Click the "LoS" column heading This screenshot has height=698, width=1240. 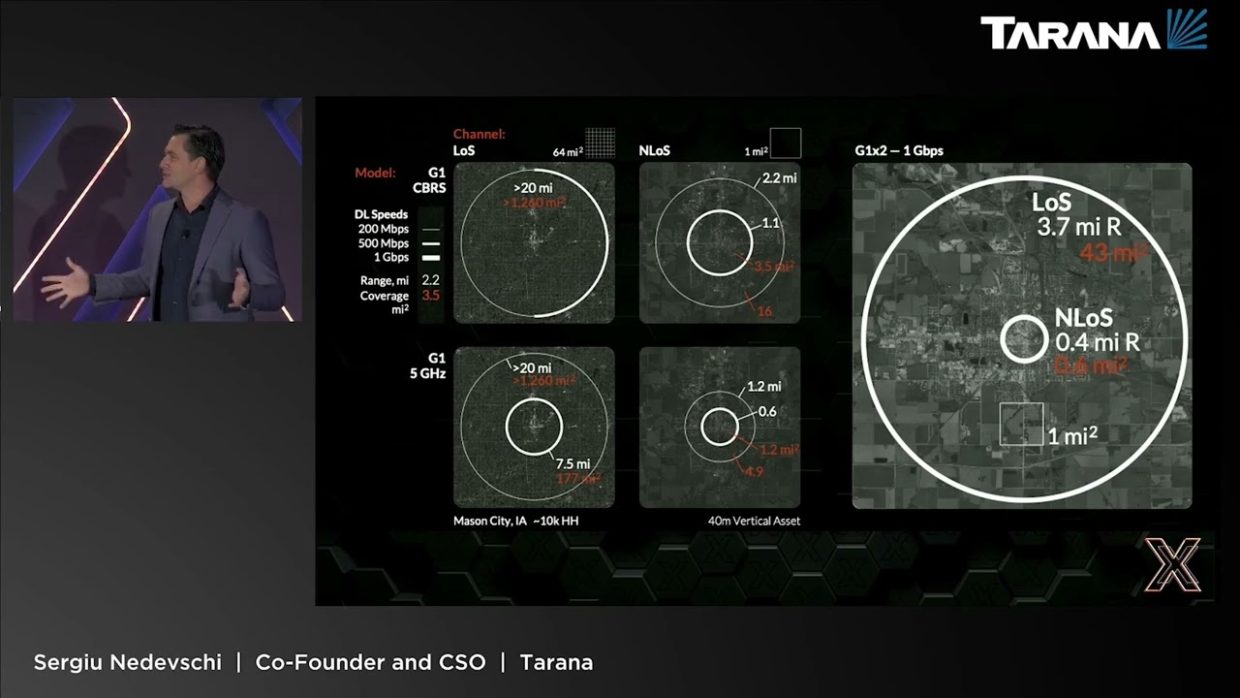tap(464, 151)
